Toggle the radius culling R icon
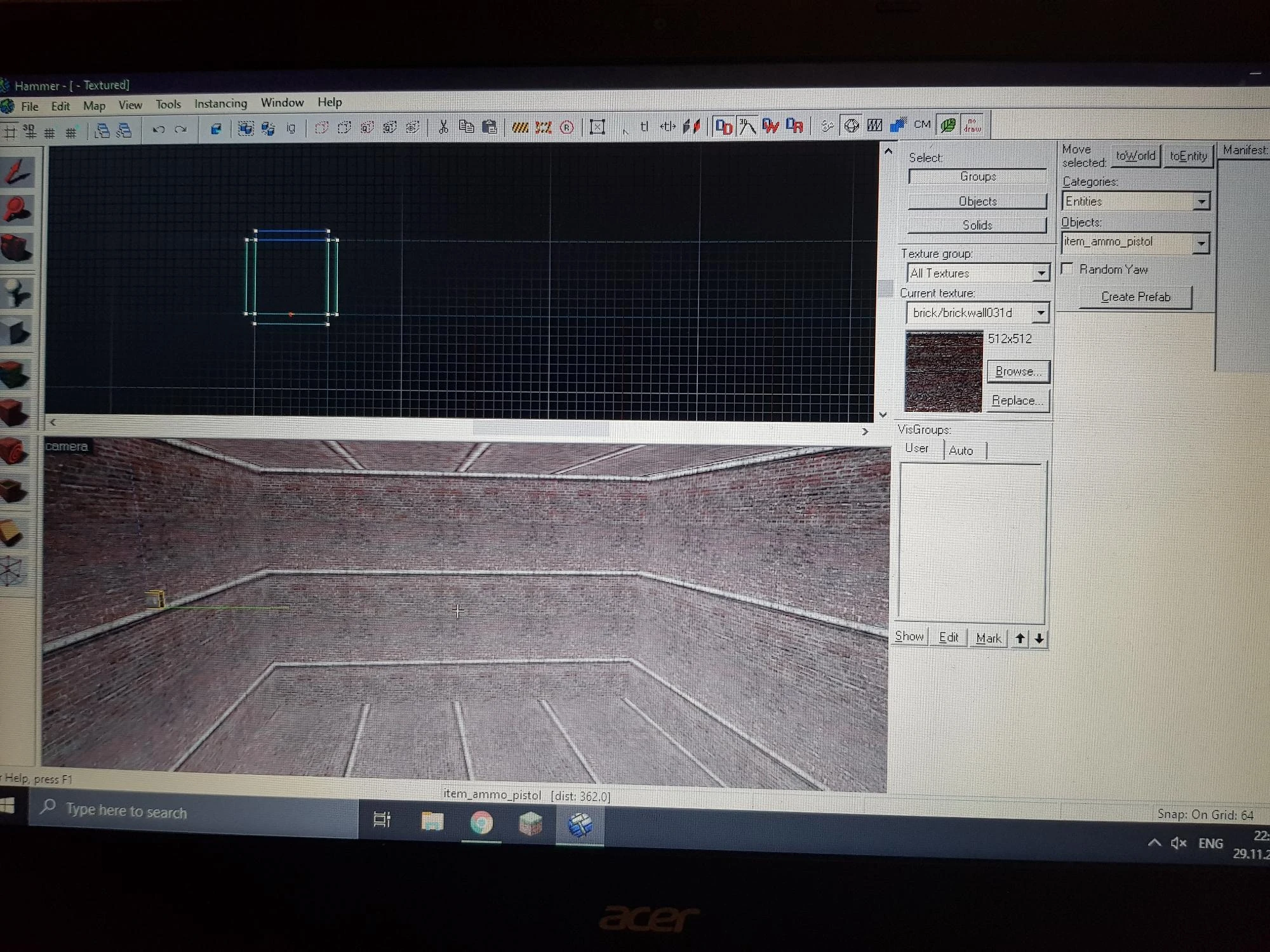 click(x=567, y=128)
